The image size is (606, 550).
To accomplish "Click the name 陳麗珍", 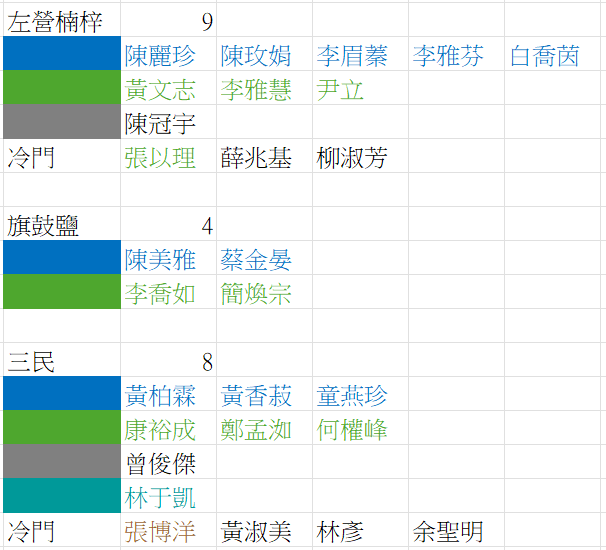I will [160, 56].
